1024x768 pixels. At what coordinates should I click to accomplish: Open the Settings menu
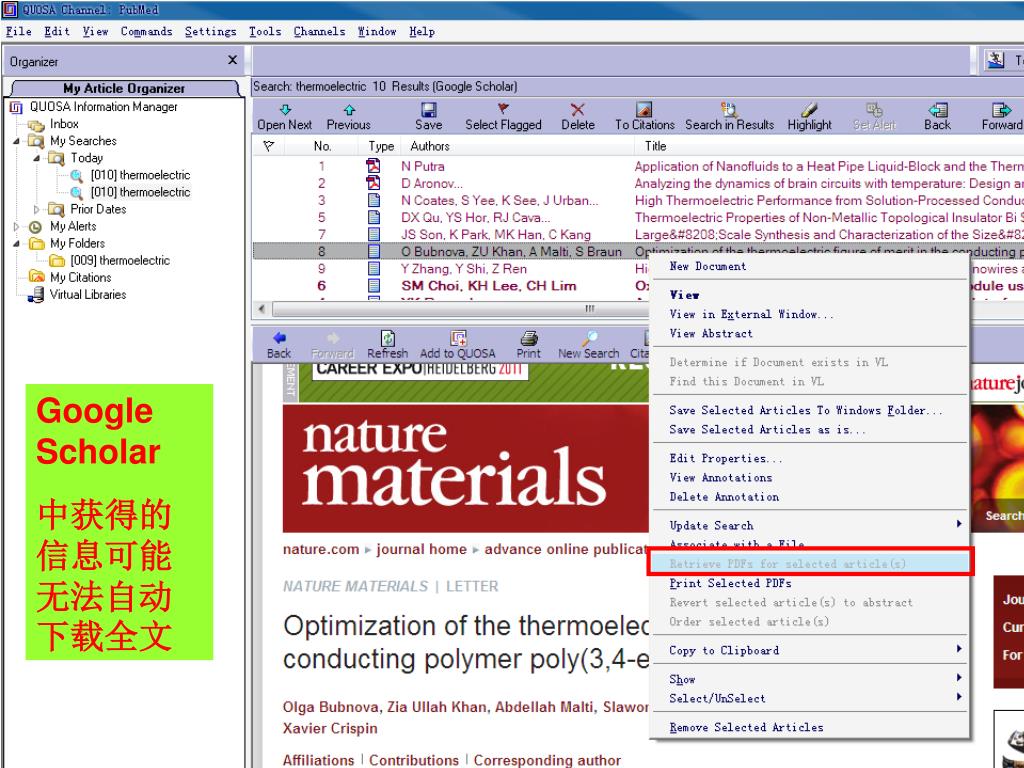pos(210,31)
